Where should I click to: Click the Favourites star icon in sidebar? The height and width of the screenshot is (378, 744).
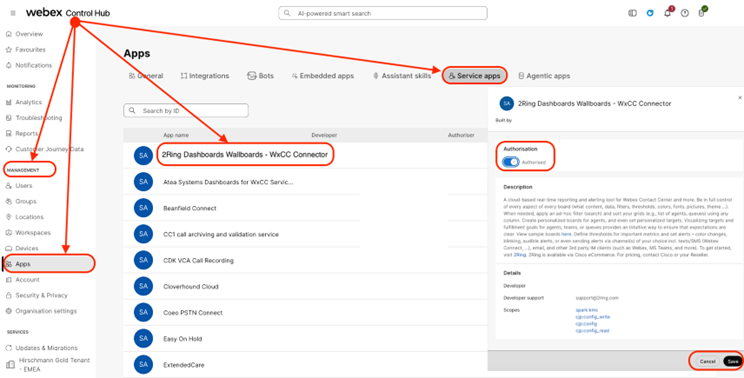coord(9,50)
